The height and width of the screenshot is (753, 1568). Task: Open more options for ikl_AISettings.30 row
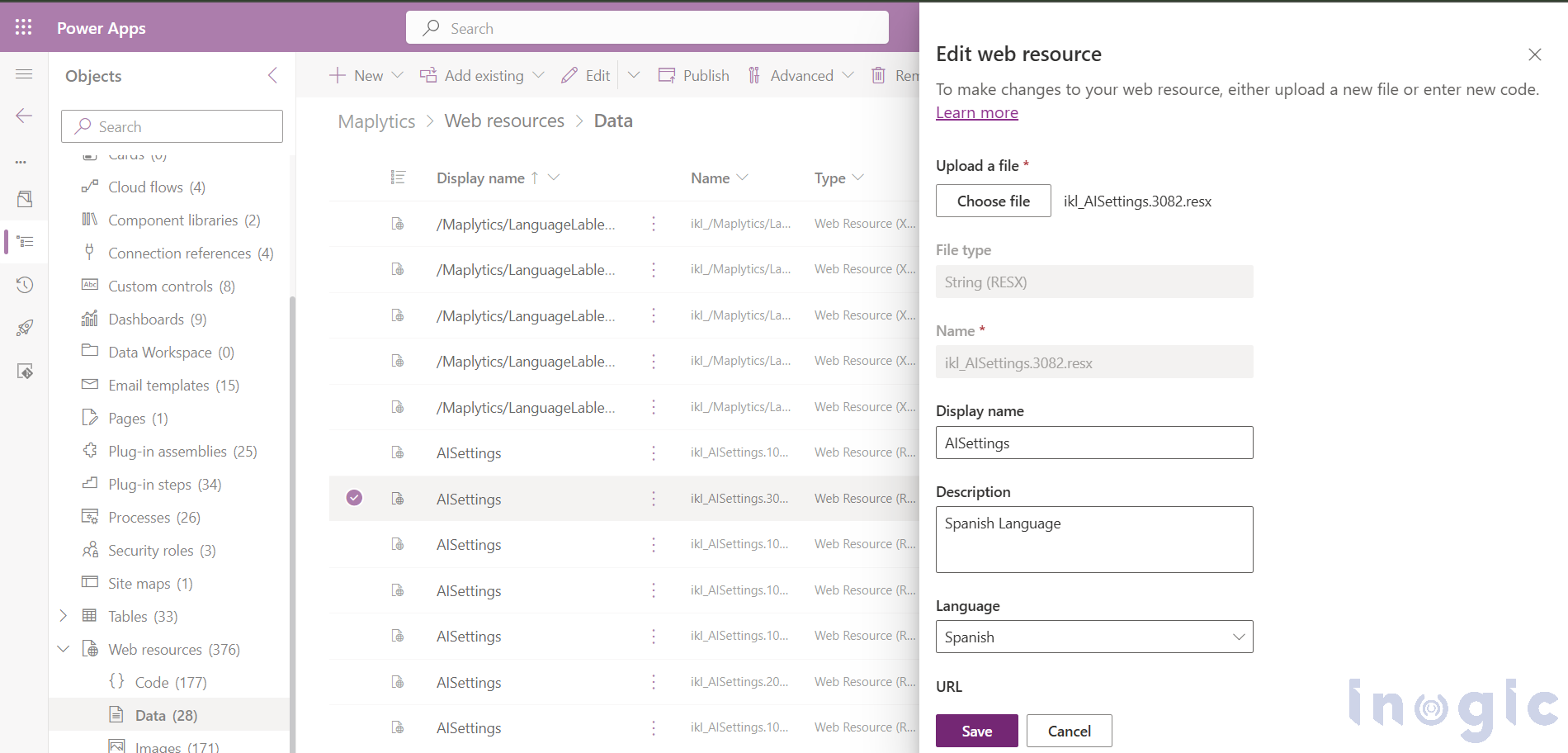click(654, 499)
